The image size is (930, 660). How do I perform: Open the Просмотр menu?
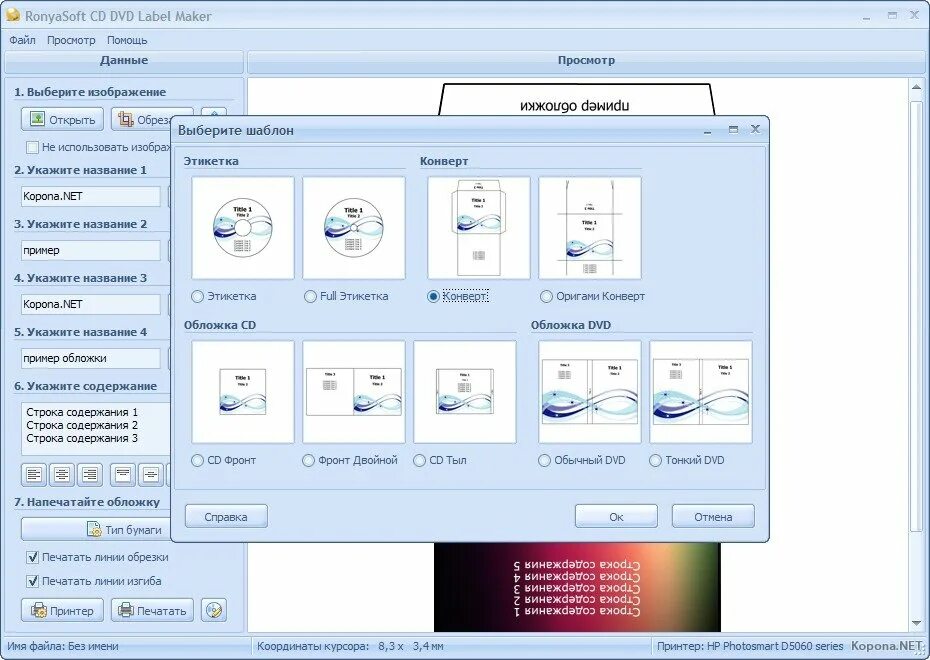coord(70,40)
